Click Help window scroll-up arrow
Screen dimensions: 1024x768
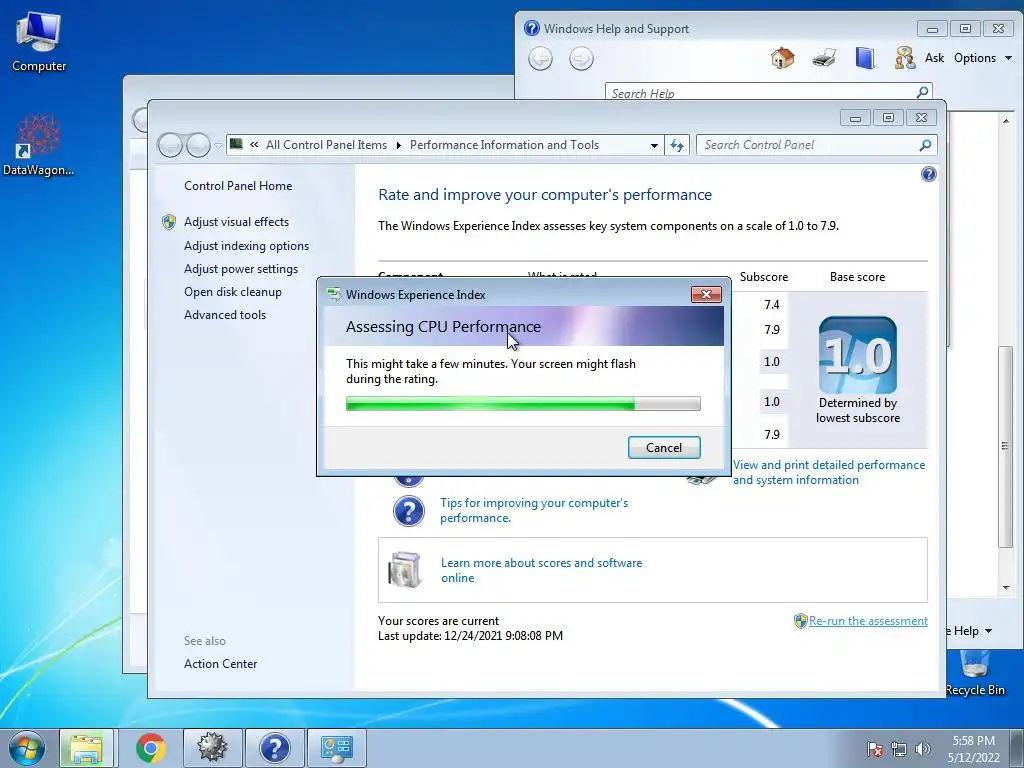pyautogui.click(x=1006, y=121)
